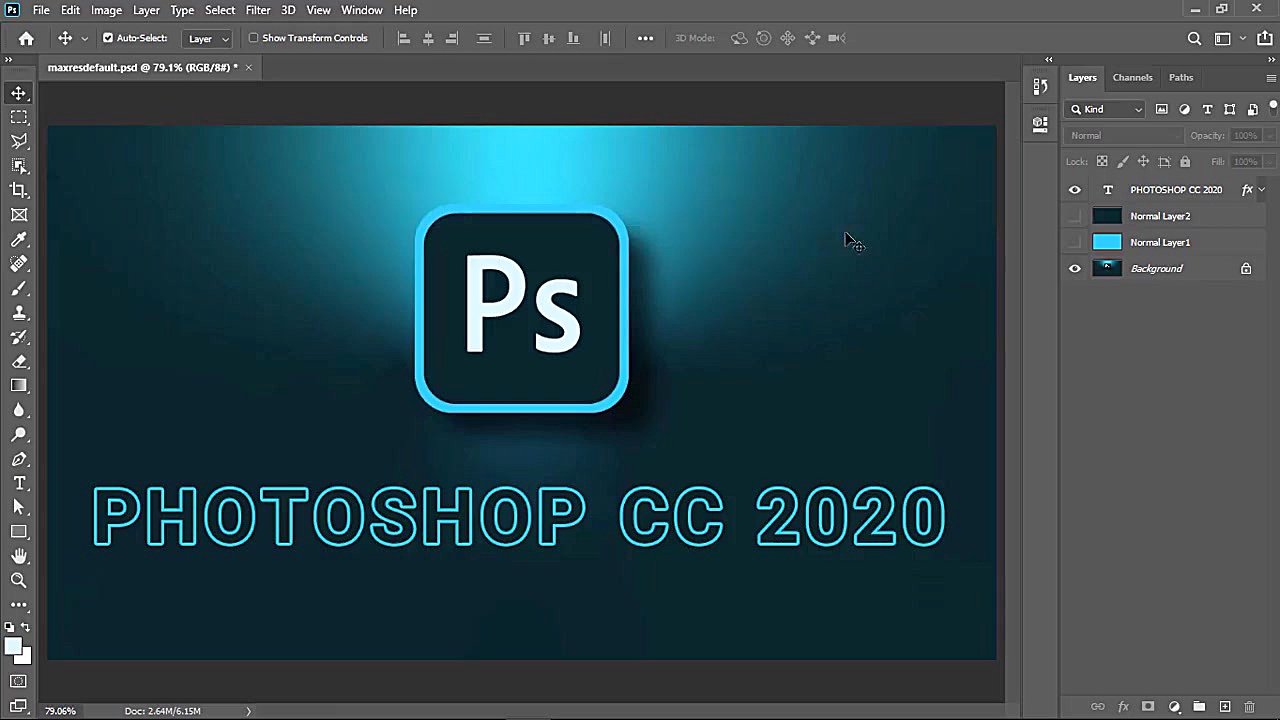The image size is (1280, 720).
Task: Toggle layer filtering on/off switch
Action: (x=1274, y=107)
